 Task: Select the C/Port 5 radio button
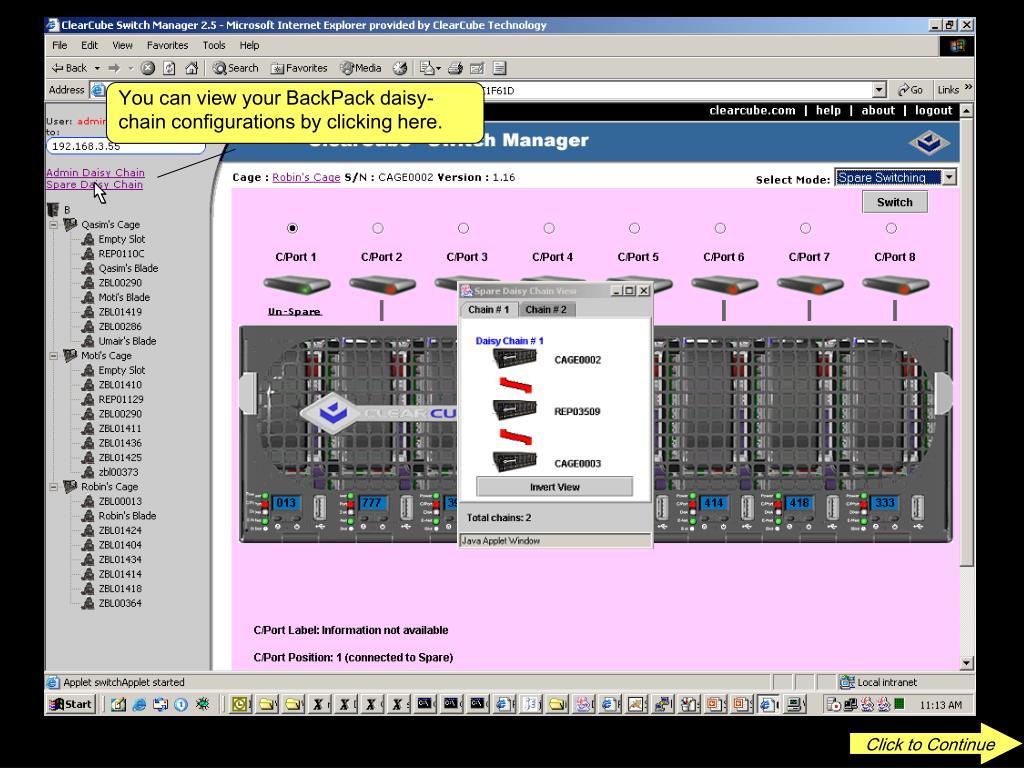pyautogui.click(x=634, y=228)
